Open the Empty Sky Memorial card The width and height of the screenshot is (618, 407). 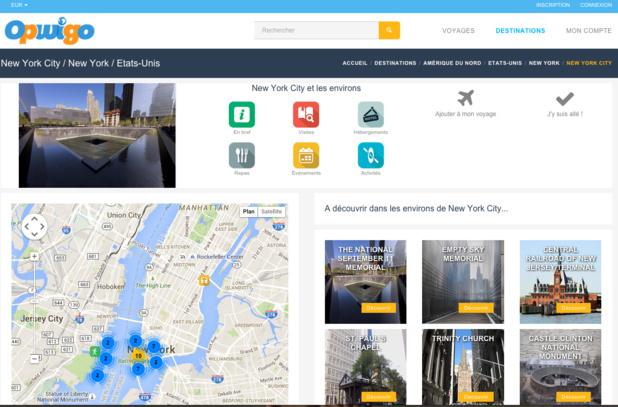[463, 282]
